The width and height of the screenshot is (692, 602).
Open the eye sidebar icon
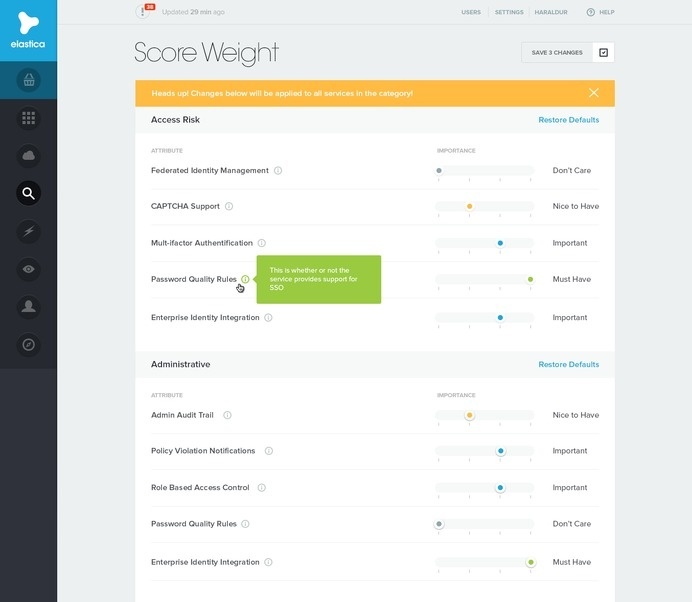coord(29,269)
